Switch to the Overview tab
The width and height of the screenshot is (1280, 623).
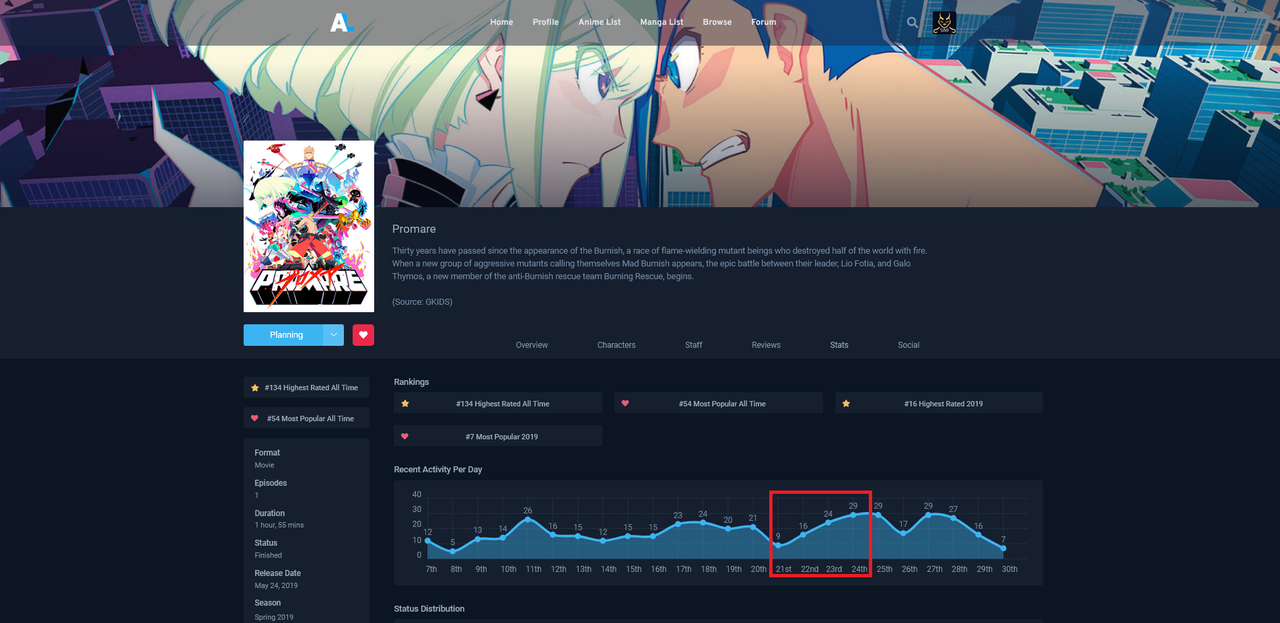pyautogui.click(x=532, y=345)
